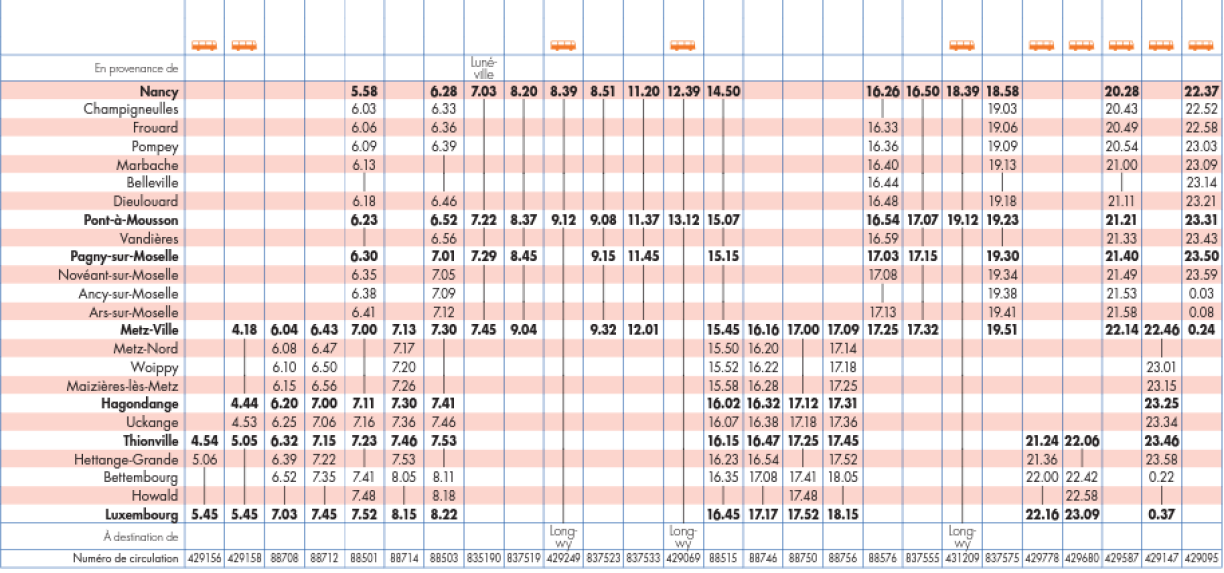
Task: Select circulation number 88501 in bottom row
Action: [363, 559]
